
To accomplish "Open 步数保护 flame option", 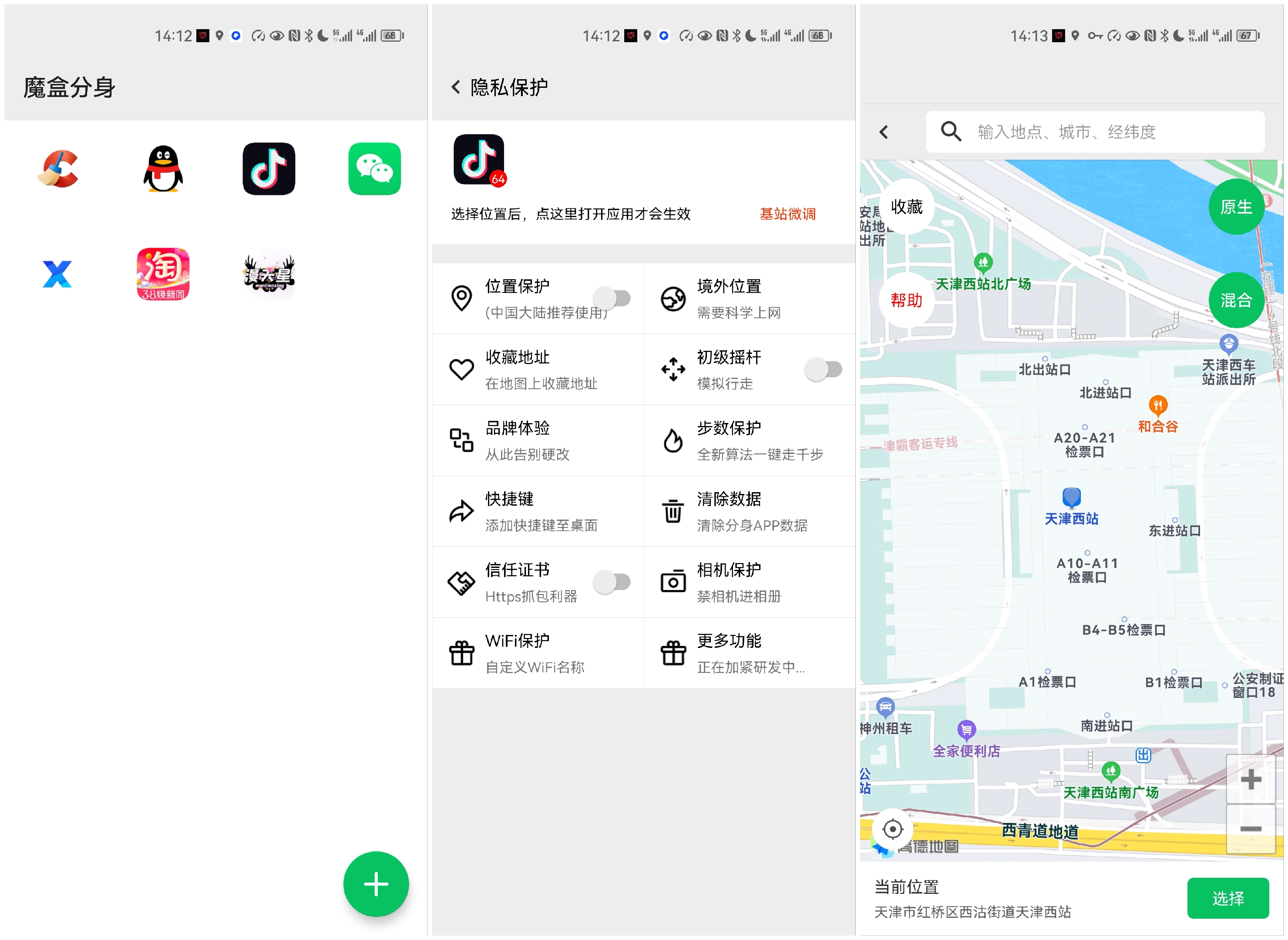I will [750, 440].
